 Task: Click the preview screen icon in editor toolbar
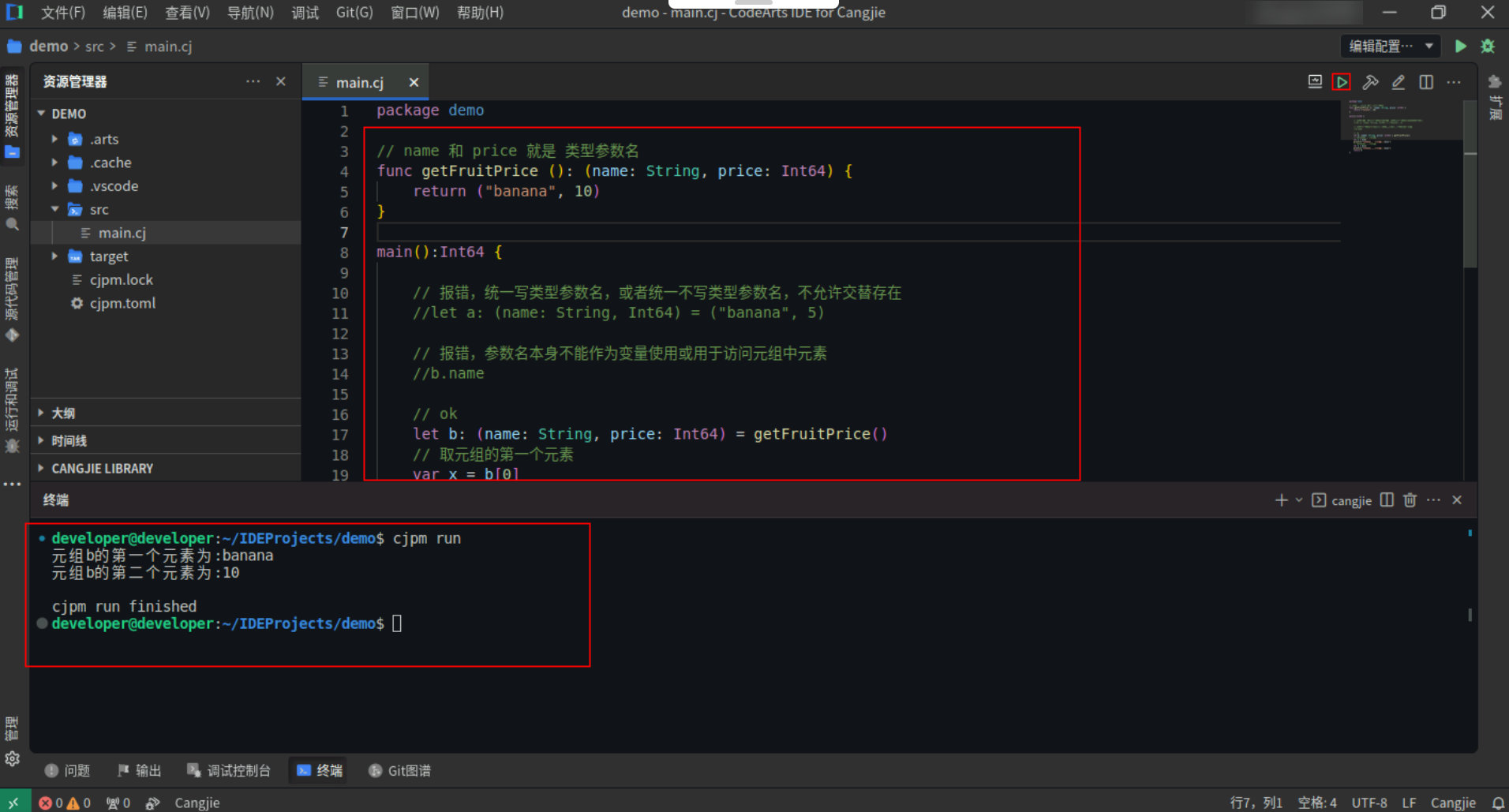1315,82
